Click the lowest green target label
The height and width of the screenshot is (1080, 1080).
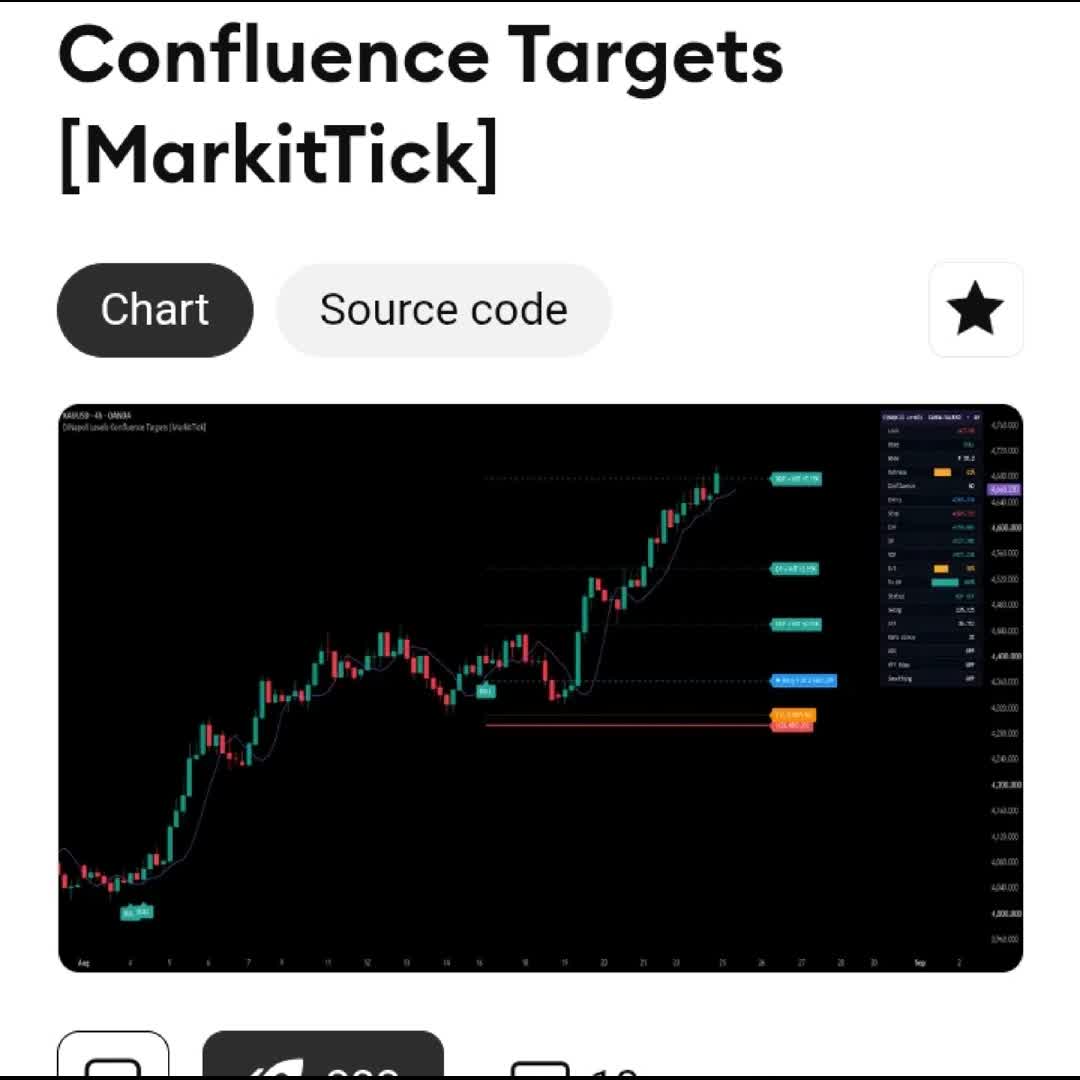tap(796, 625)
